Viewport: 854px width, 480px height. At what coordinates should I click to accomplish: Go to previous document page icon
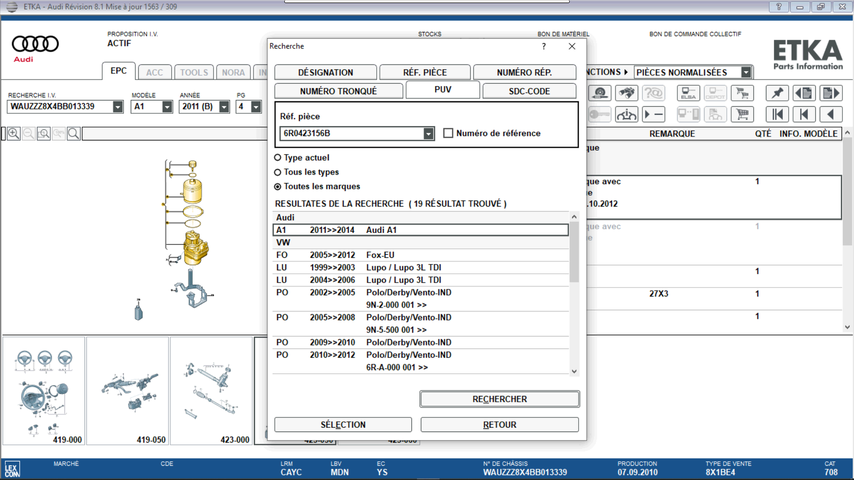click(804, 93)
